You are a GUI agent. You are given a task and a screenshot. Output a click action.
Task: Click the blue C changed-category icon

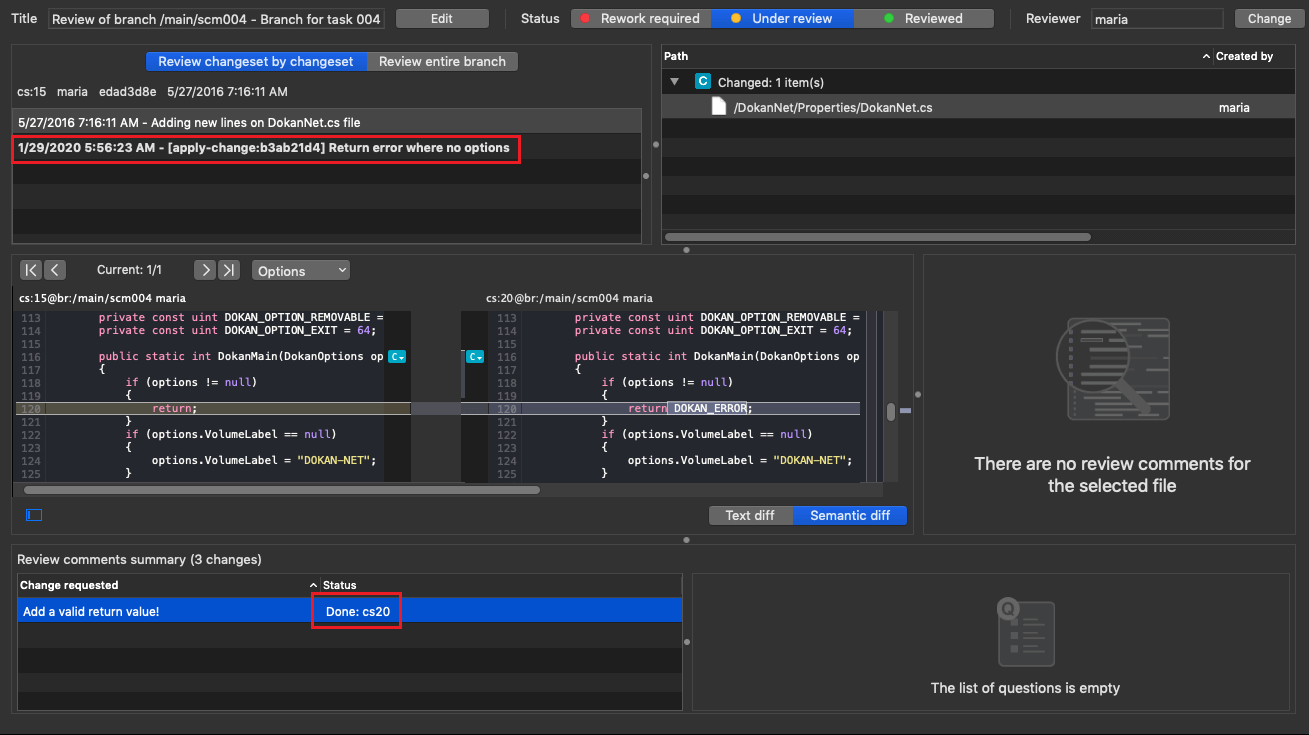click(703, 82)
